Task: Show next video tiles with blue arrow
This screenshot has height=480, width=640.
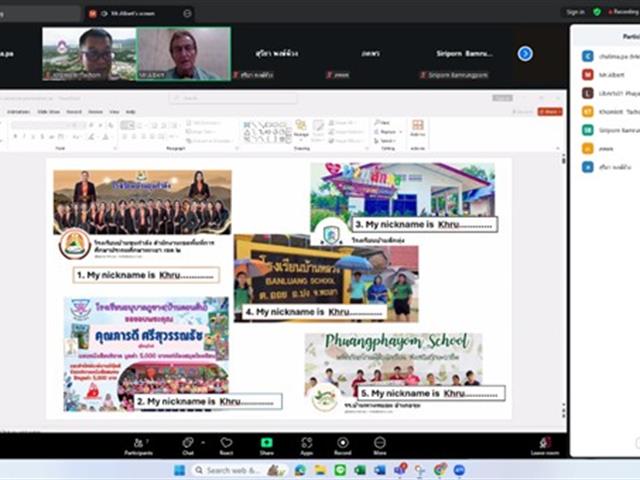Action: click(525, 53)
